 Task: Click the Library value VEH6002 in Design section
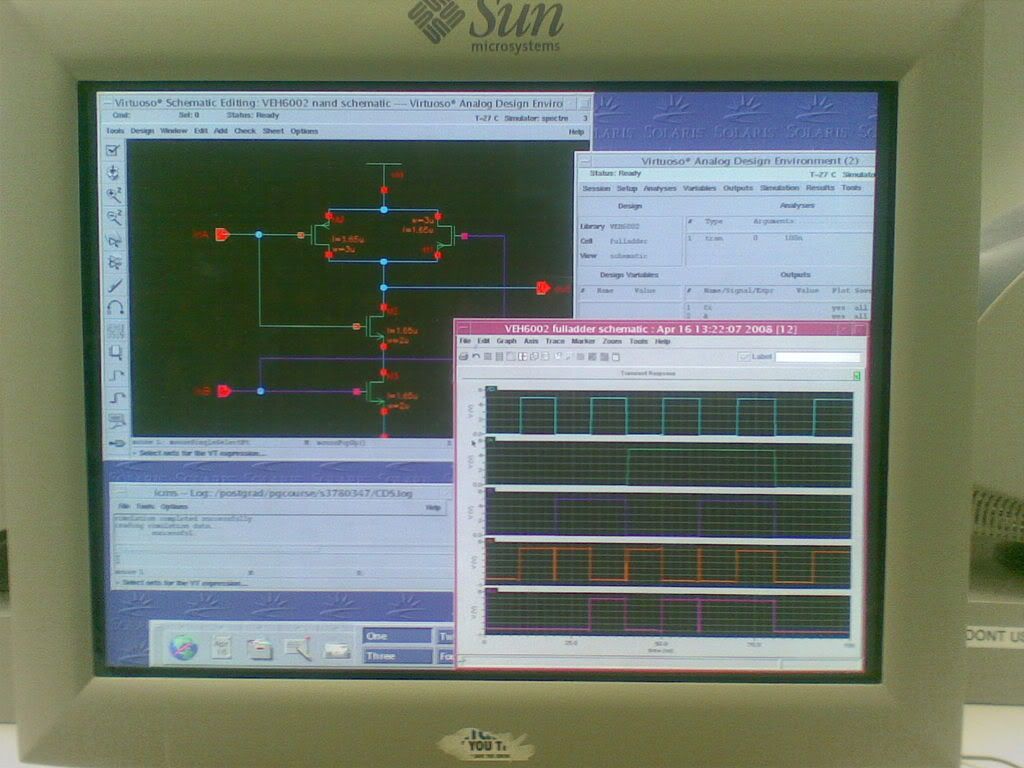[624, 227]
